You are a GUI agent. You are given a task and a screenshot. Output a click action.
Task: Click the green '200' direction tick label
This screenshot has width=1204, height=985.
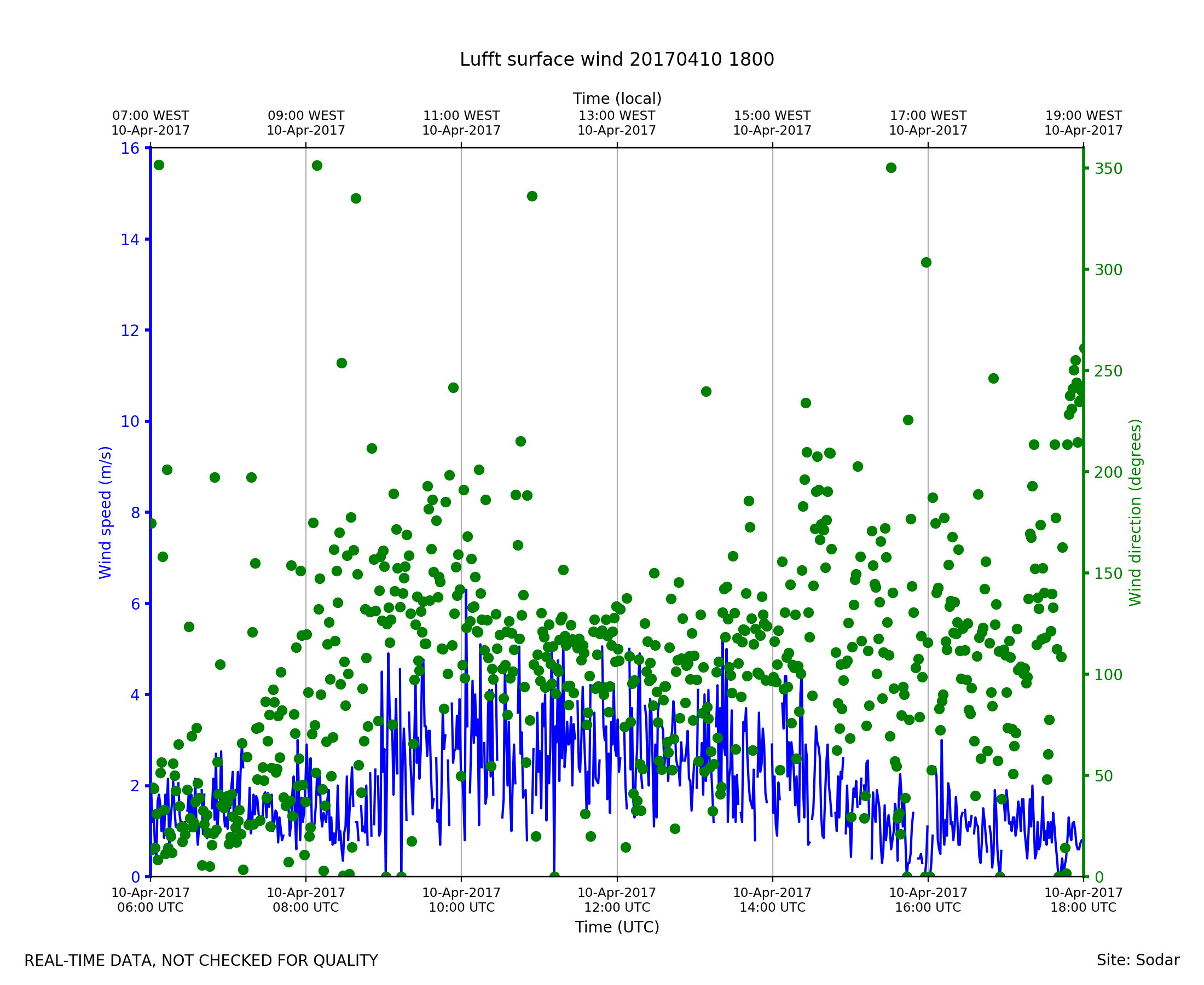(x=1108, y=473)
